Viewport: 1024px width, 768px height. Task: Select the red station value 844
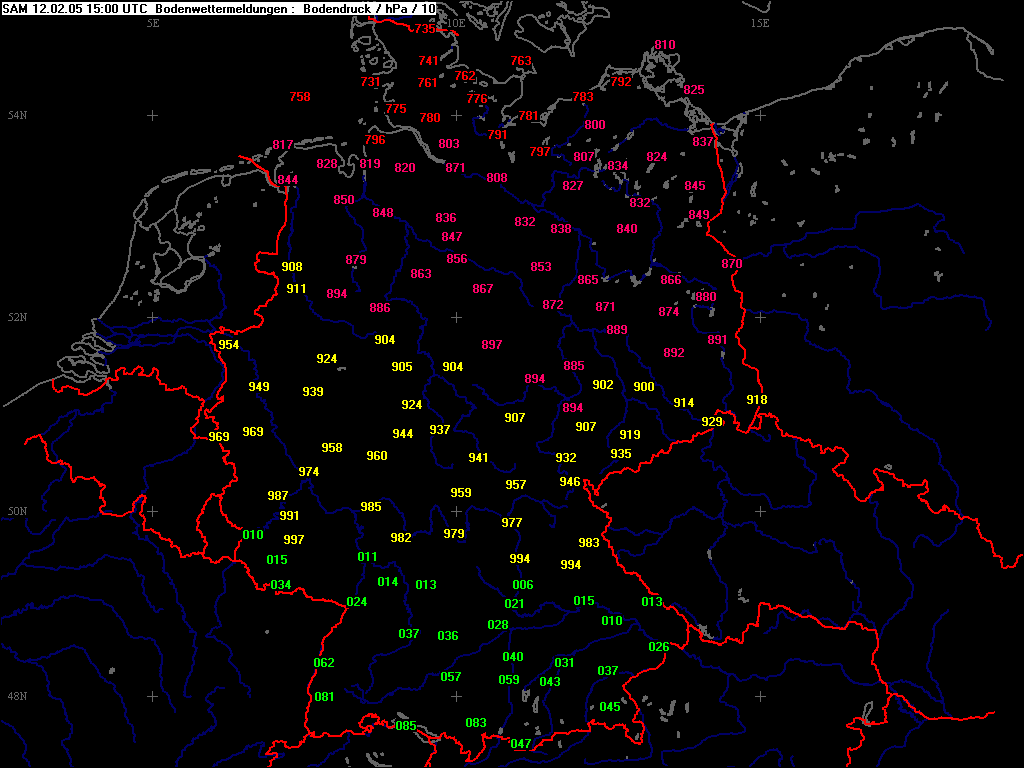click(x=288, y=180)
